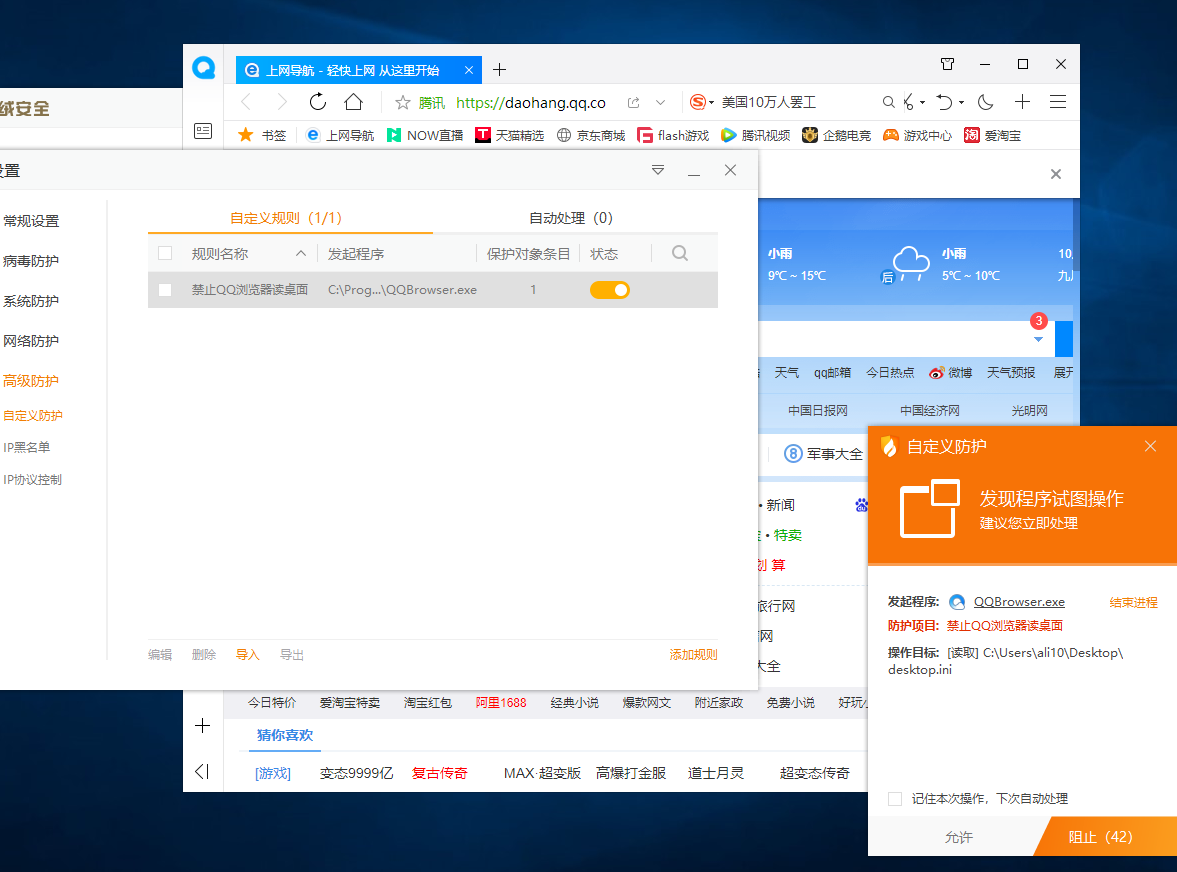Bookmark the page with the star icon
Viewport: 1177px width, 872px height.
403,103
